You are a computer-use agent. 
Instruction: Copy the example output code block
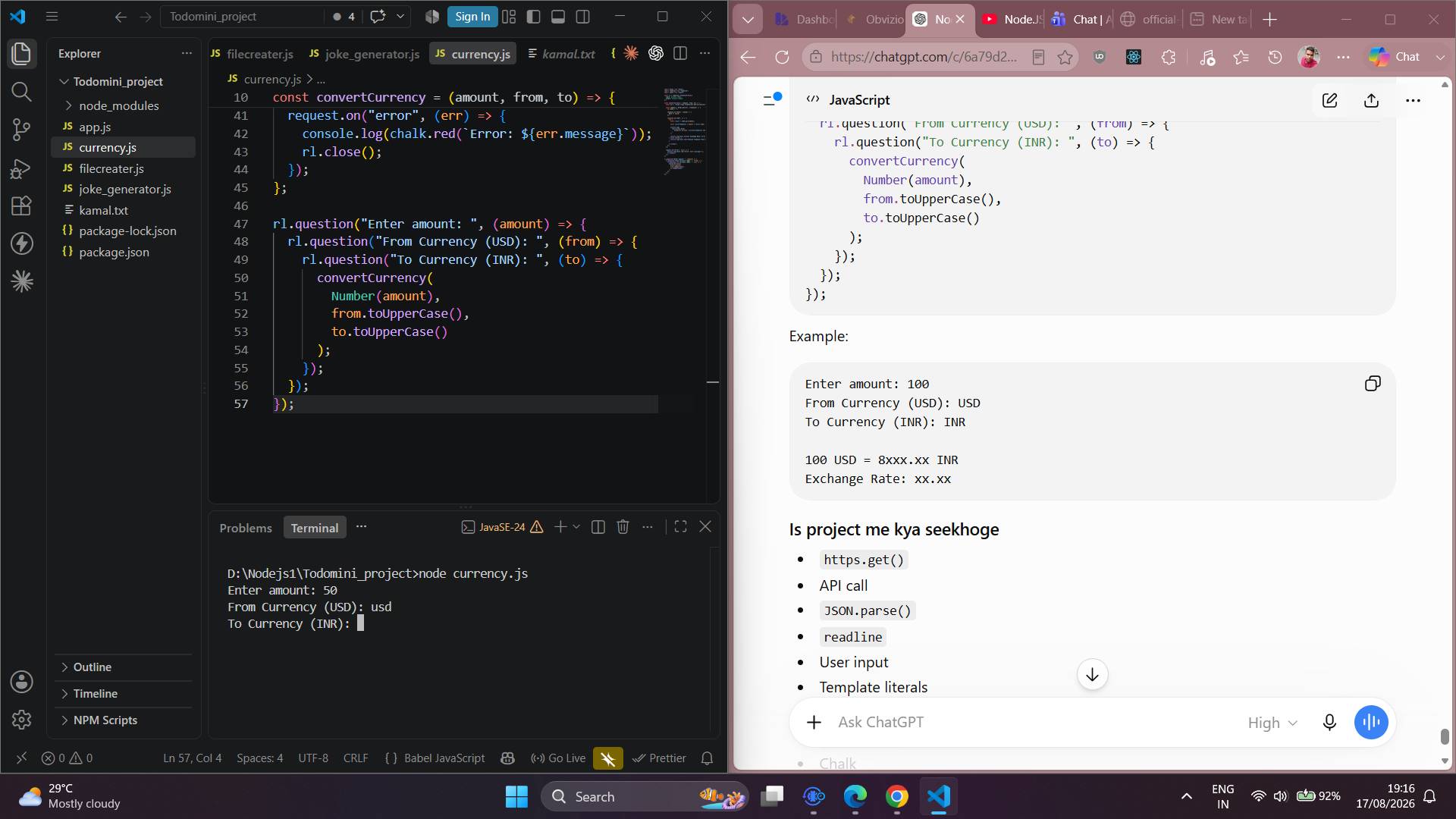[1373, 384]
